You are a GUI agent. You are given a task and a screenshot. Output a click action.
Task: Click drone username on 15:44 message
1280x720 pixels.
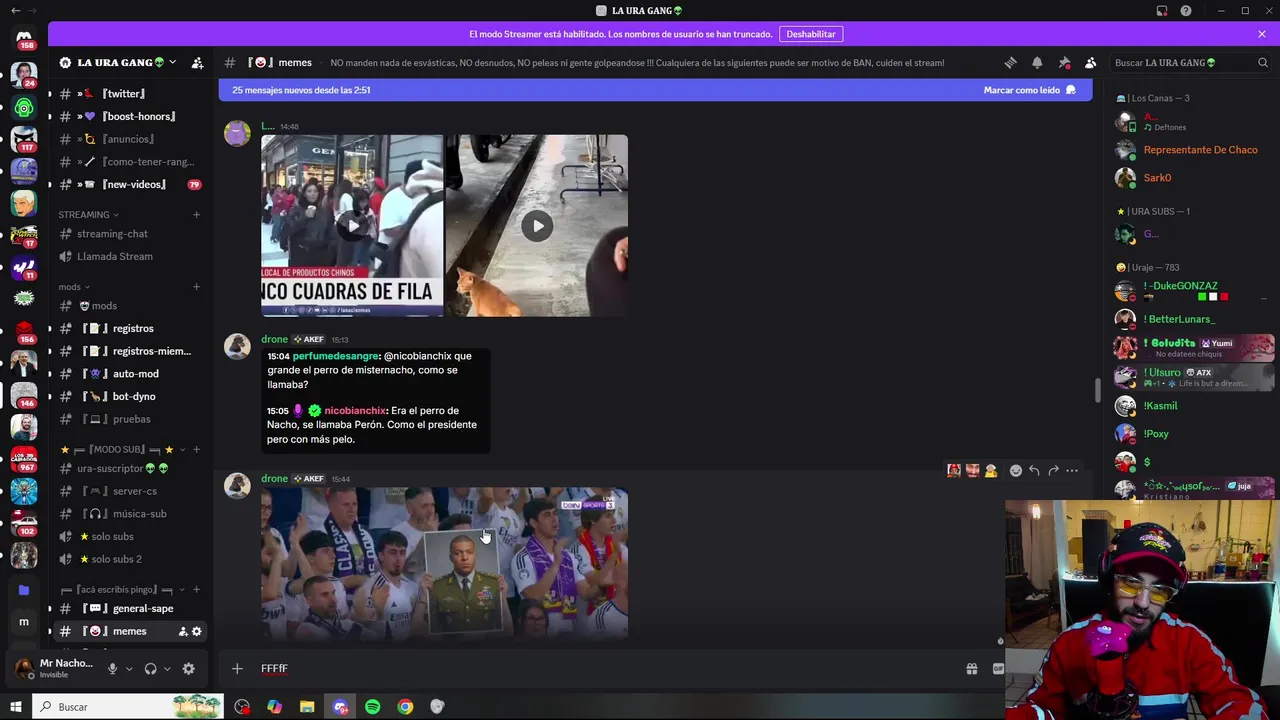tap(274, 479)
